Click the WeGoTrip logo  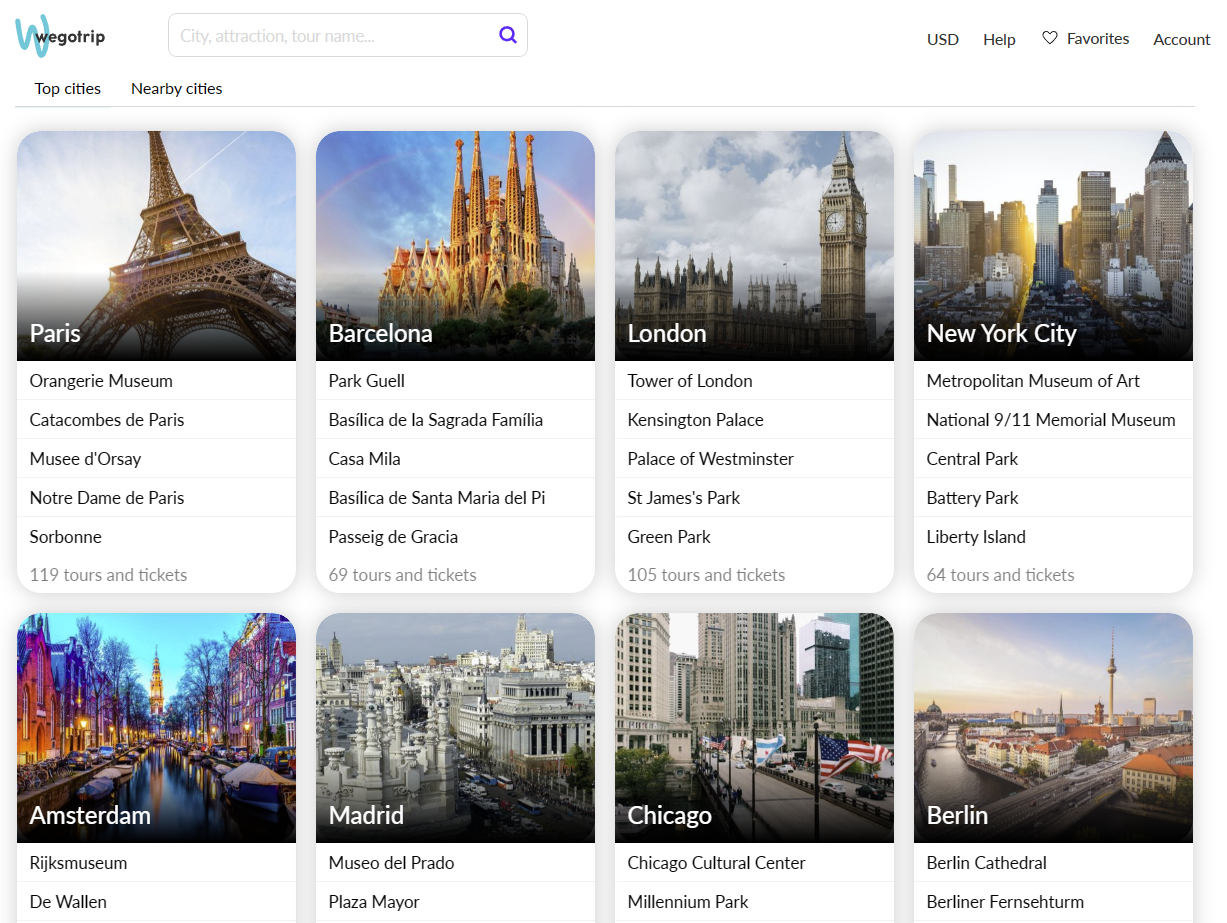[60, 37]
